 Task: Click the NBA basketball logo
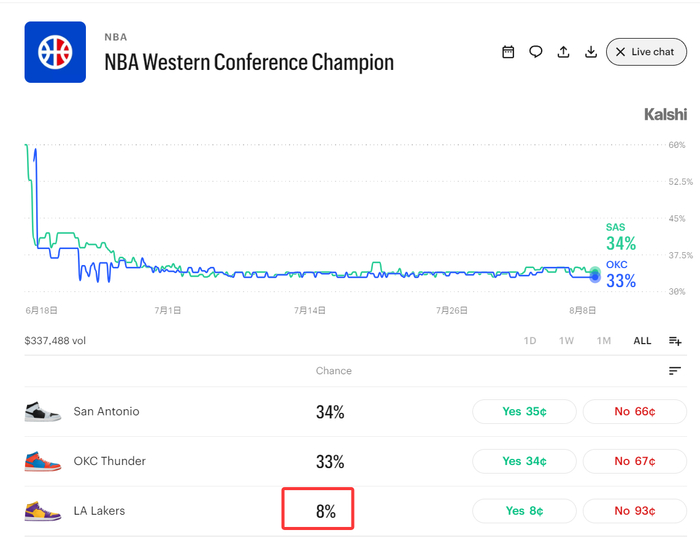pyautogui.click(x=55, y=52)
